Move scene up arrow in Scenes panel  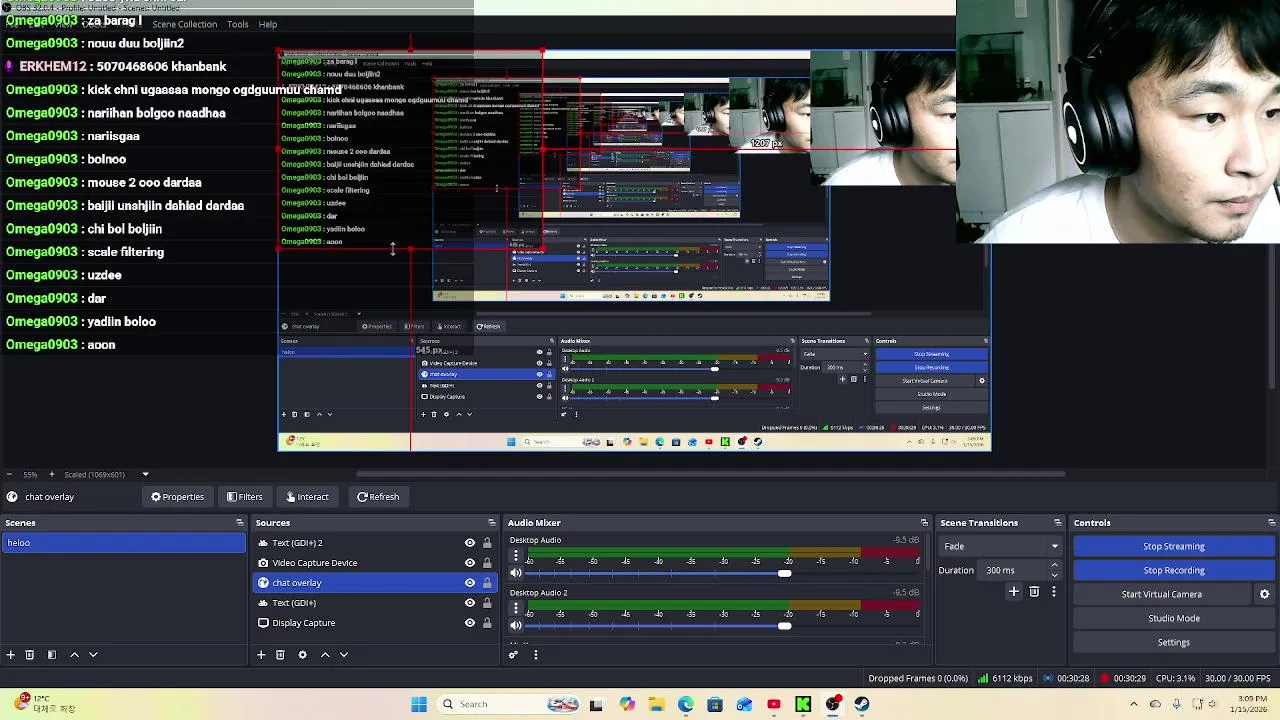[x=74, y=655]
